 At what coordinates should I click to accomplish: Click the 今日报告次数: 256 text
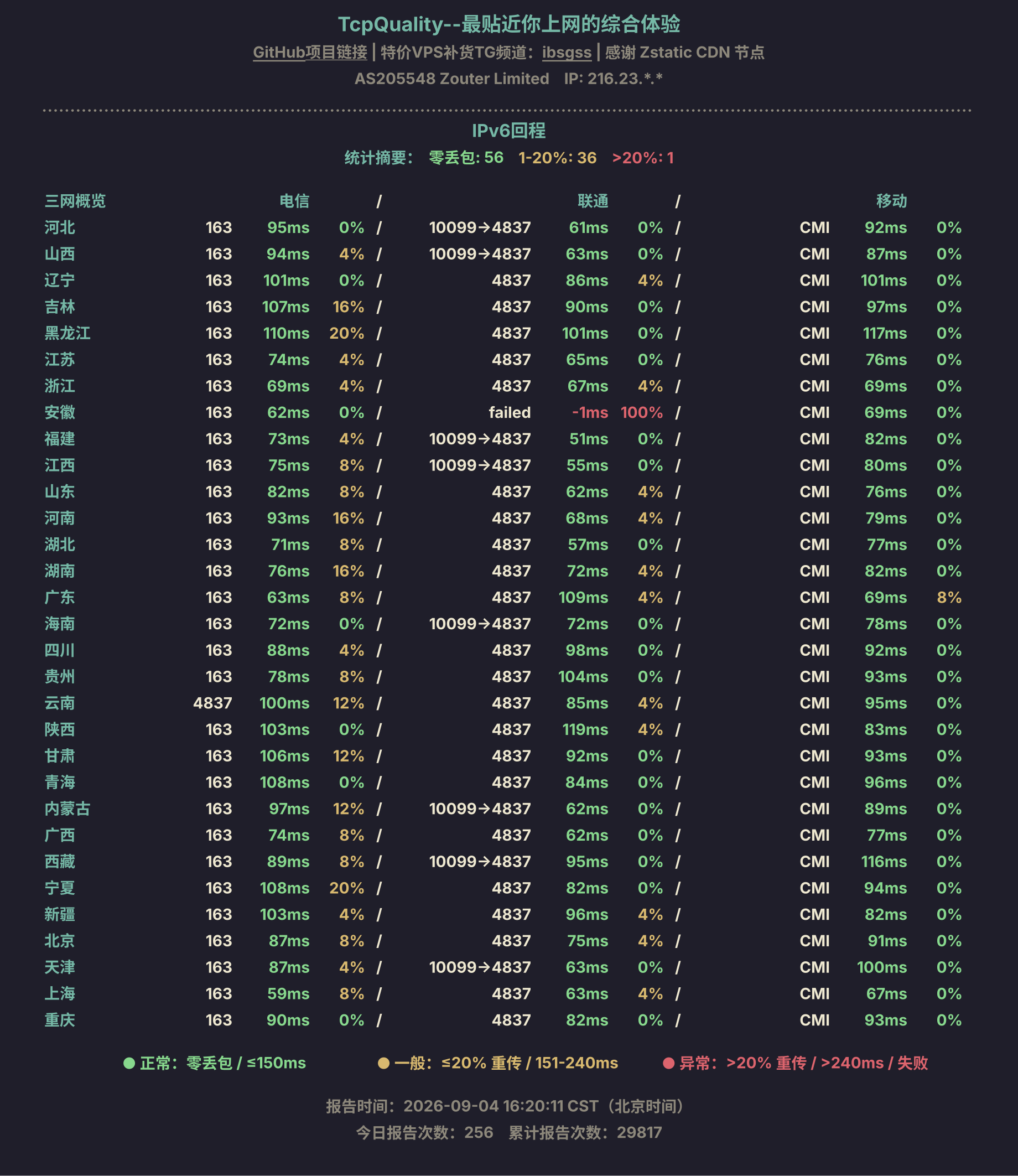click(424, 1132)
